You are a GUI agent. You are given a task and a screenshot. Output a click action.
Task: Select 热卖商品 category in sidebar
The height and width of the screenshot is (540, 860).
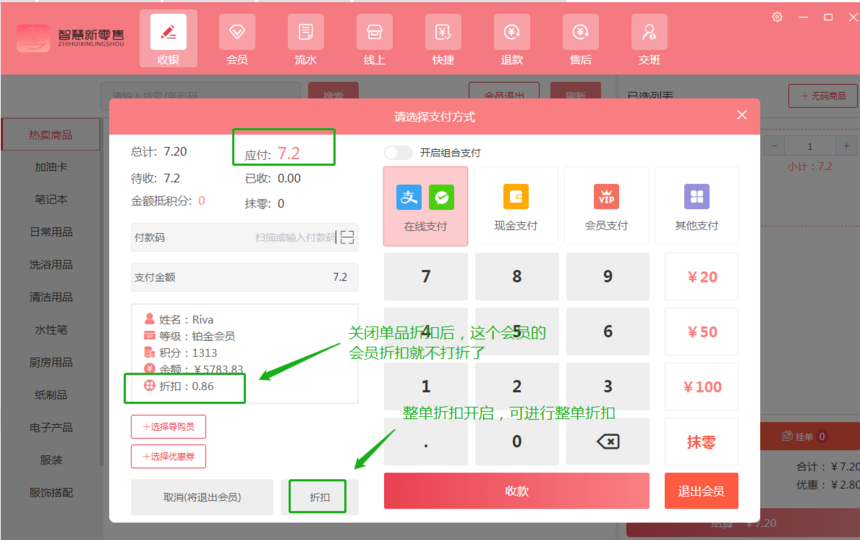click(50, 134)
